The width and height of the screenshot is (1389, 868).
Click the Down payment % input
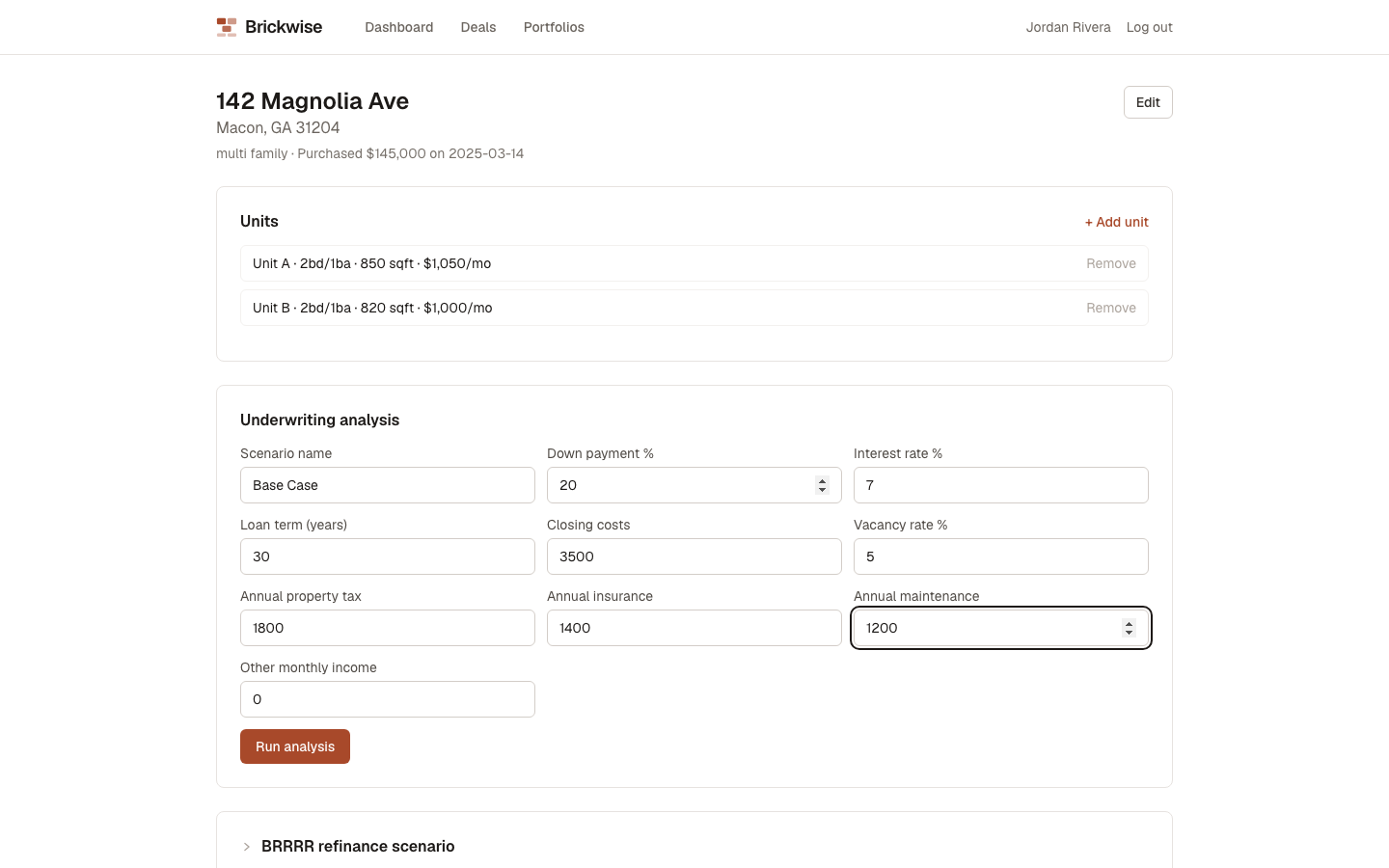(x=694, y=485)
